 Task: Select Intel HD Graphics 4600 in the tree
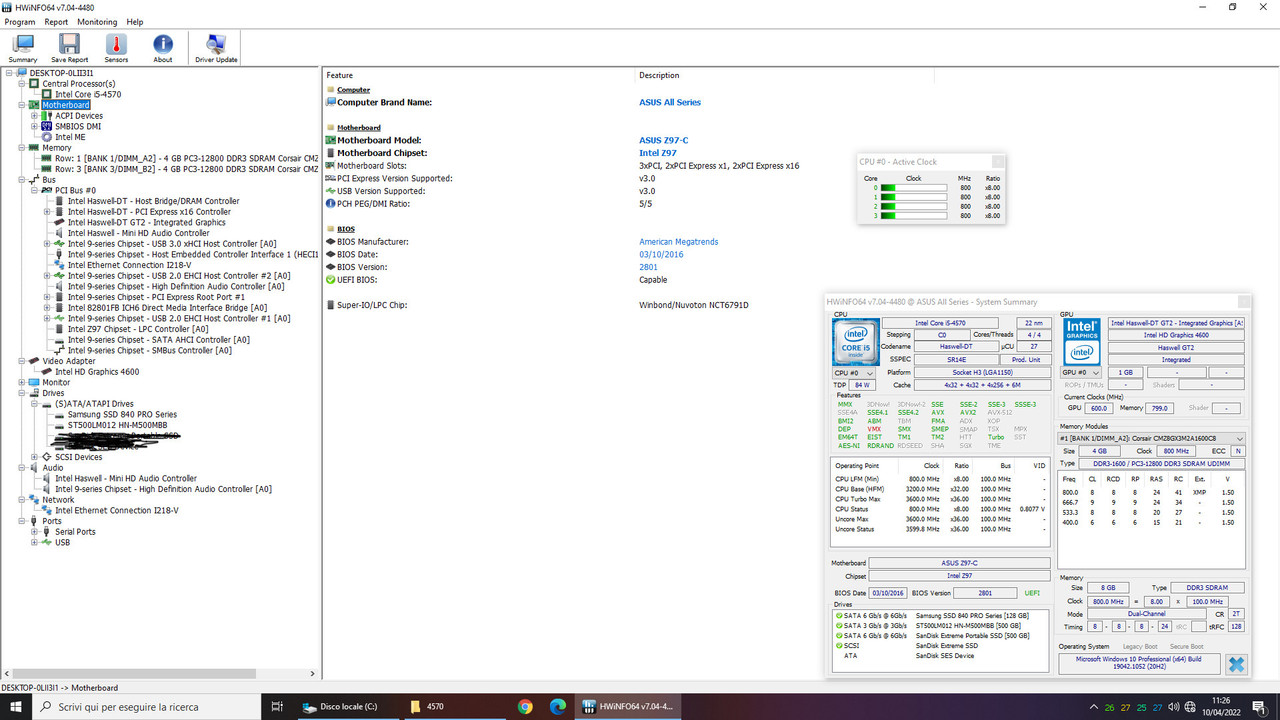click(x=97, y=372)
